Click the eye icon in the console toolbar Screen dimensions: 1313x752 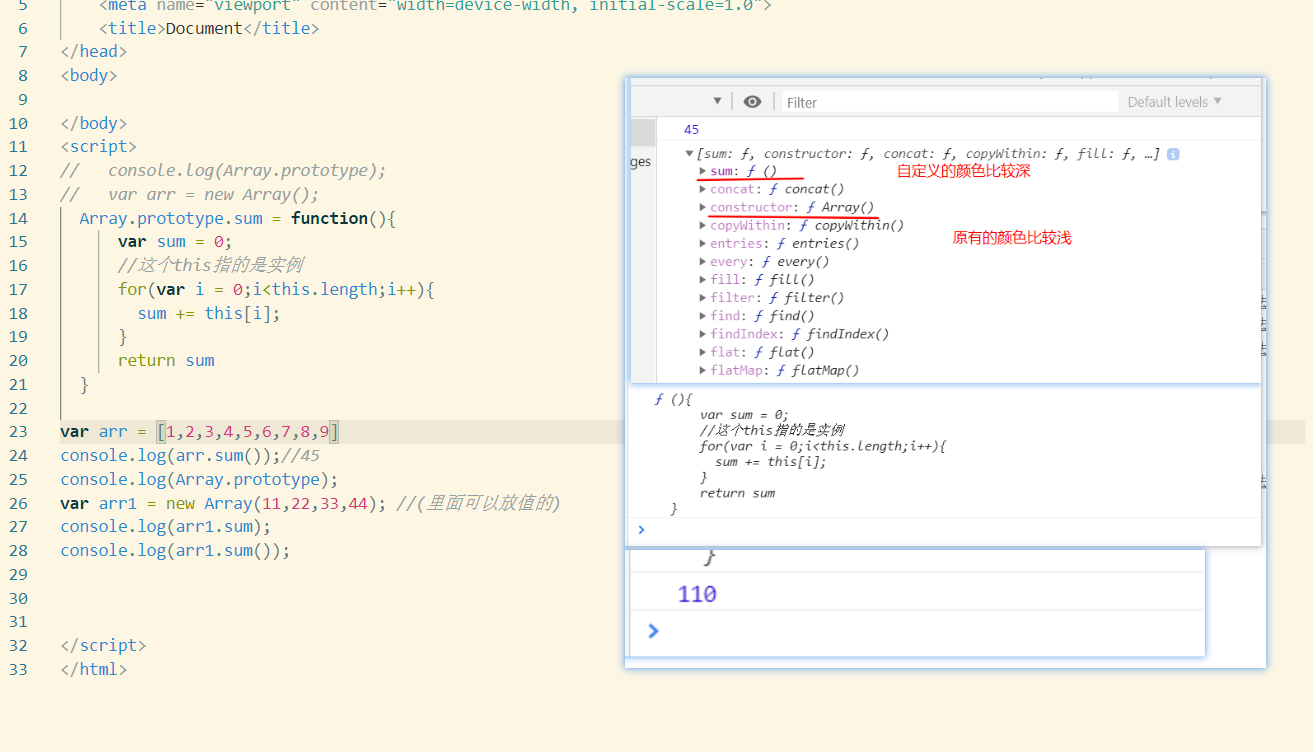(x=753, y=101)
